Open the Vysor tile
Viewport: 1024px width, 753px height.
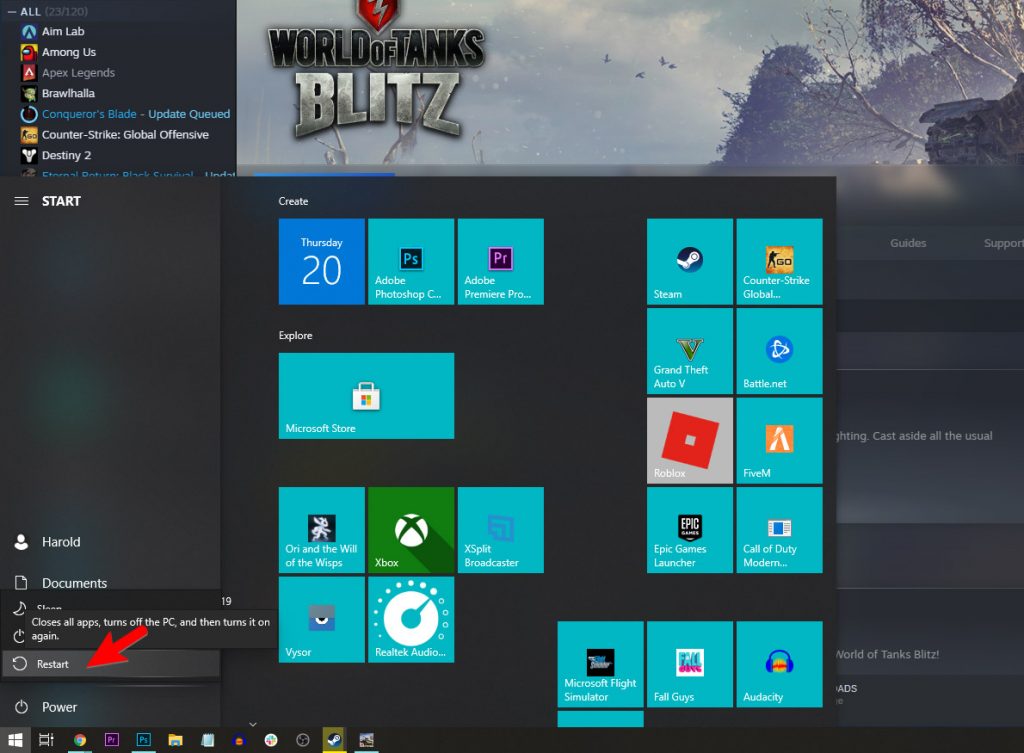coord(321,619)
